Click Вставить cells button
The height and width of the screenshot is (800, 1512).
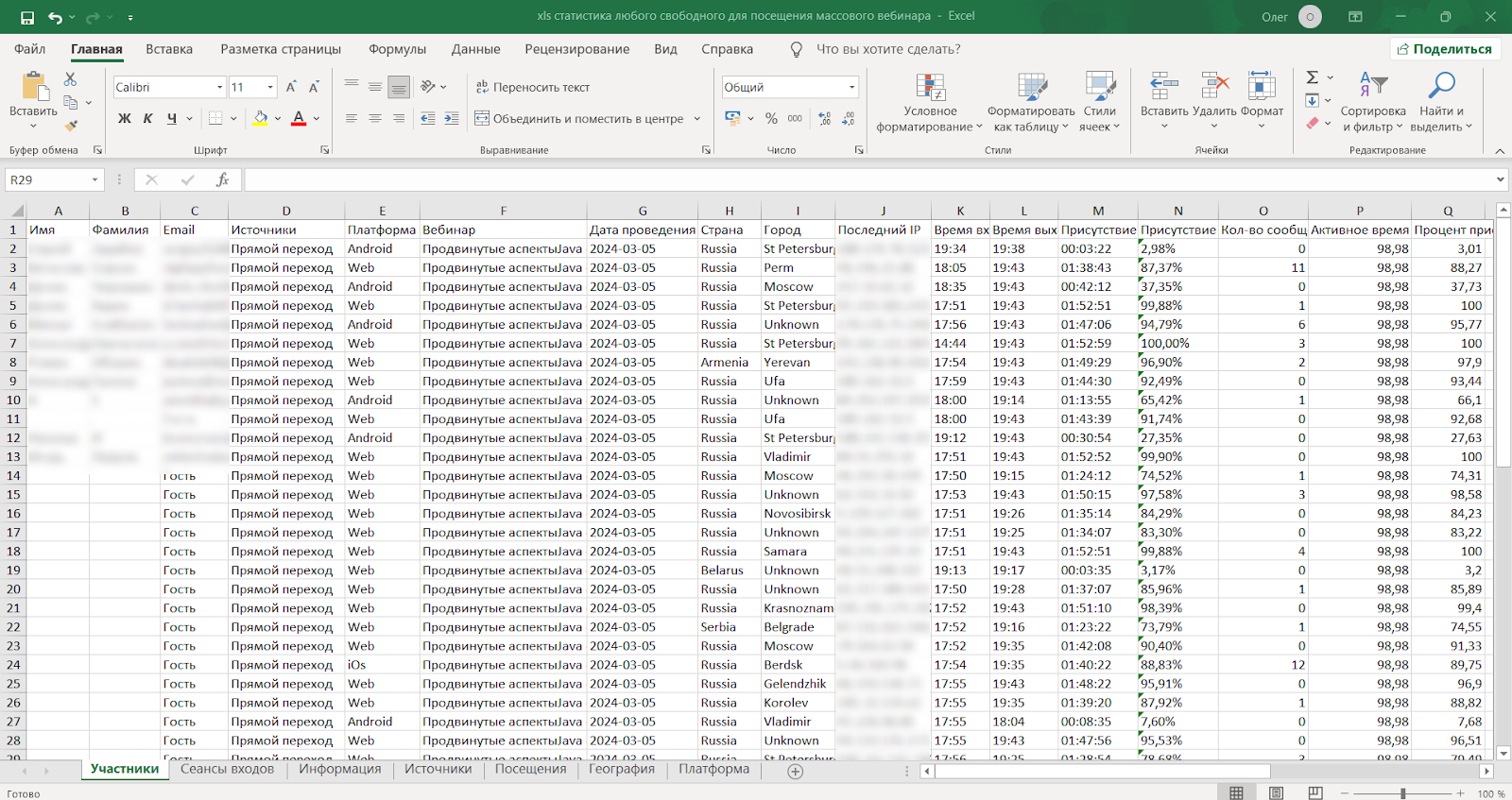click(x=1164, y=102)
